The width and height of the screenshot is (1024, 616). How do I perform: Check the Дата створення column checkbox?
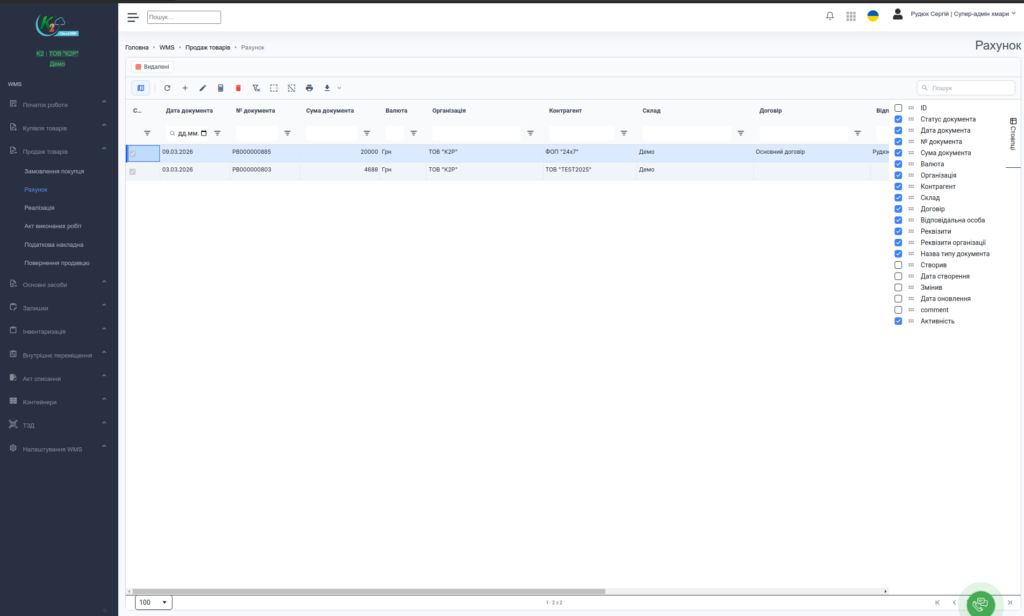898,276
